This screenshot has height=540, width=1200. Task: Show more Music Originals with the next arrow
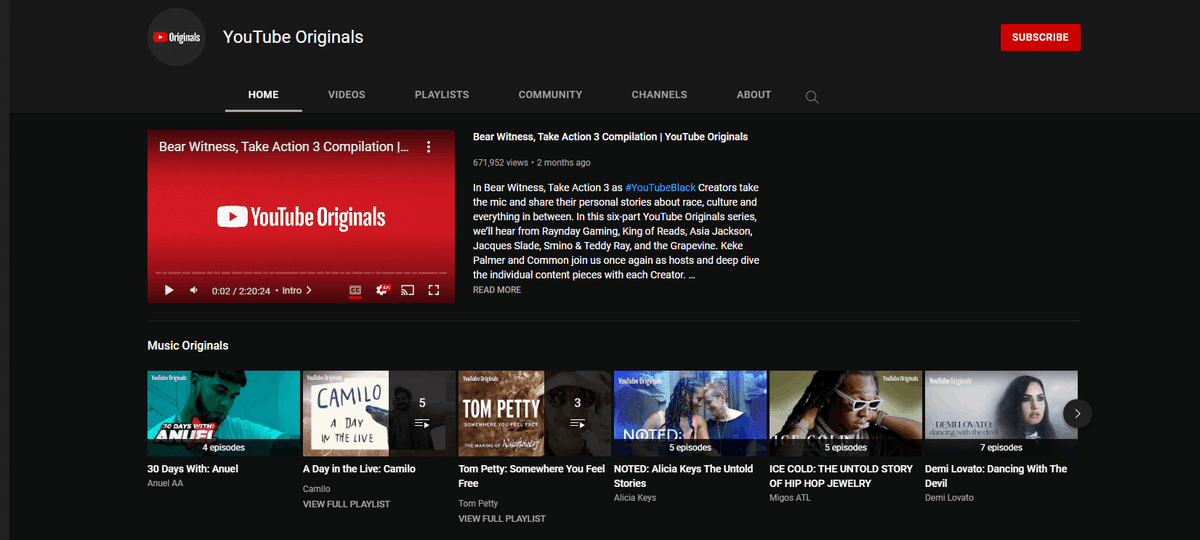pyautogui.click(x=1077, y=413)
